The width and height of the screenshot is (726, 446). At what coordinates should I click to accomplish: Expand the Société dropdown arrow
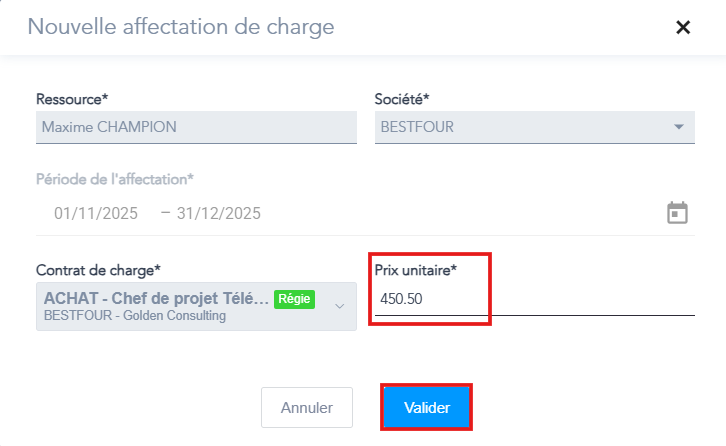678,127
